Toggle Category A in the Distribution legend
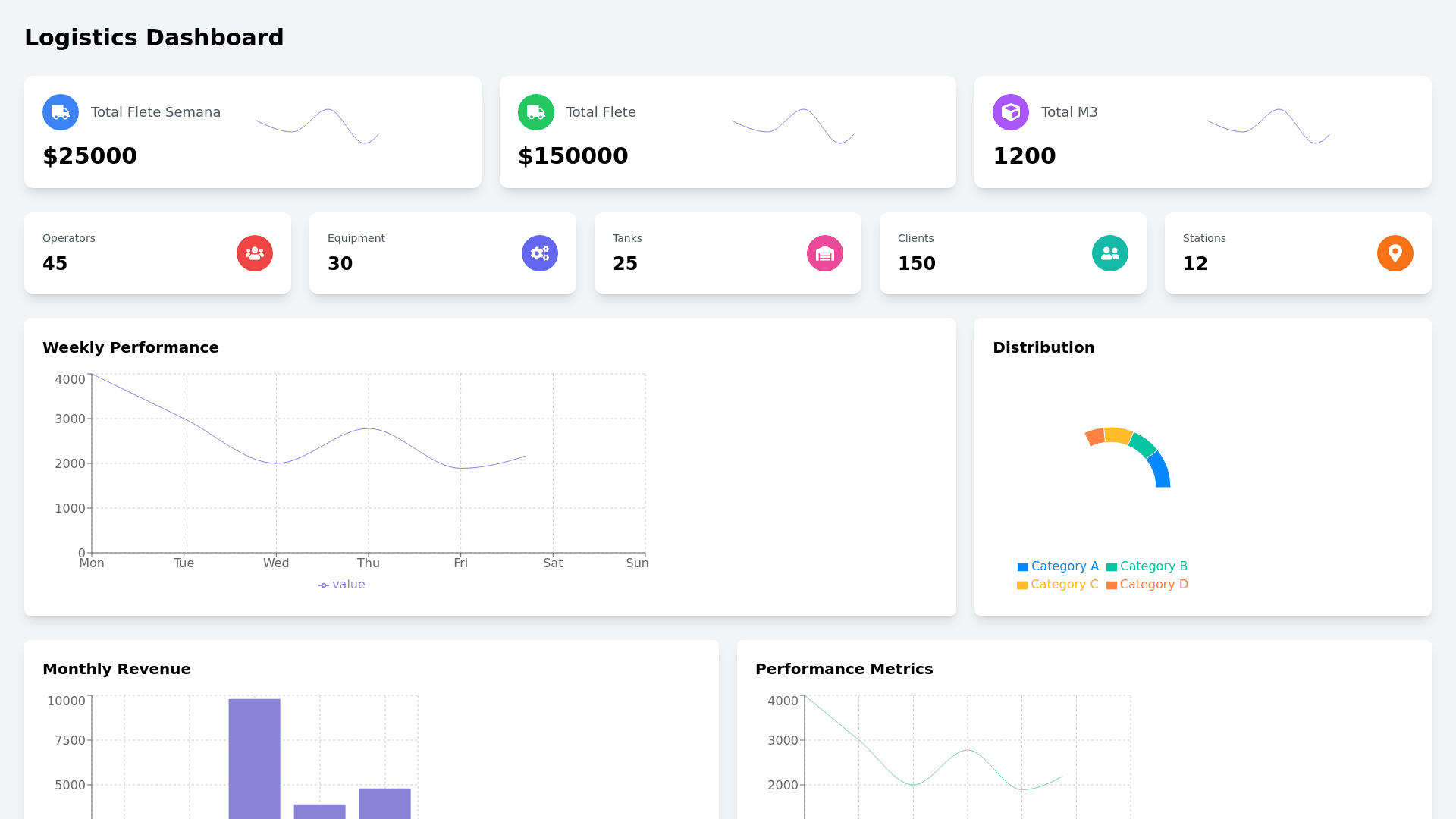This screenshot has height=819, width=1456. tap(1058, 566)
